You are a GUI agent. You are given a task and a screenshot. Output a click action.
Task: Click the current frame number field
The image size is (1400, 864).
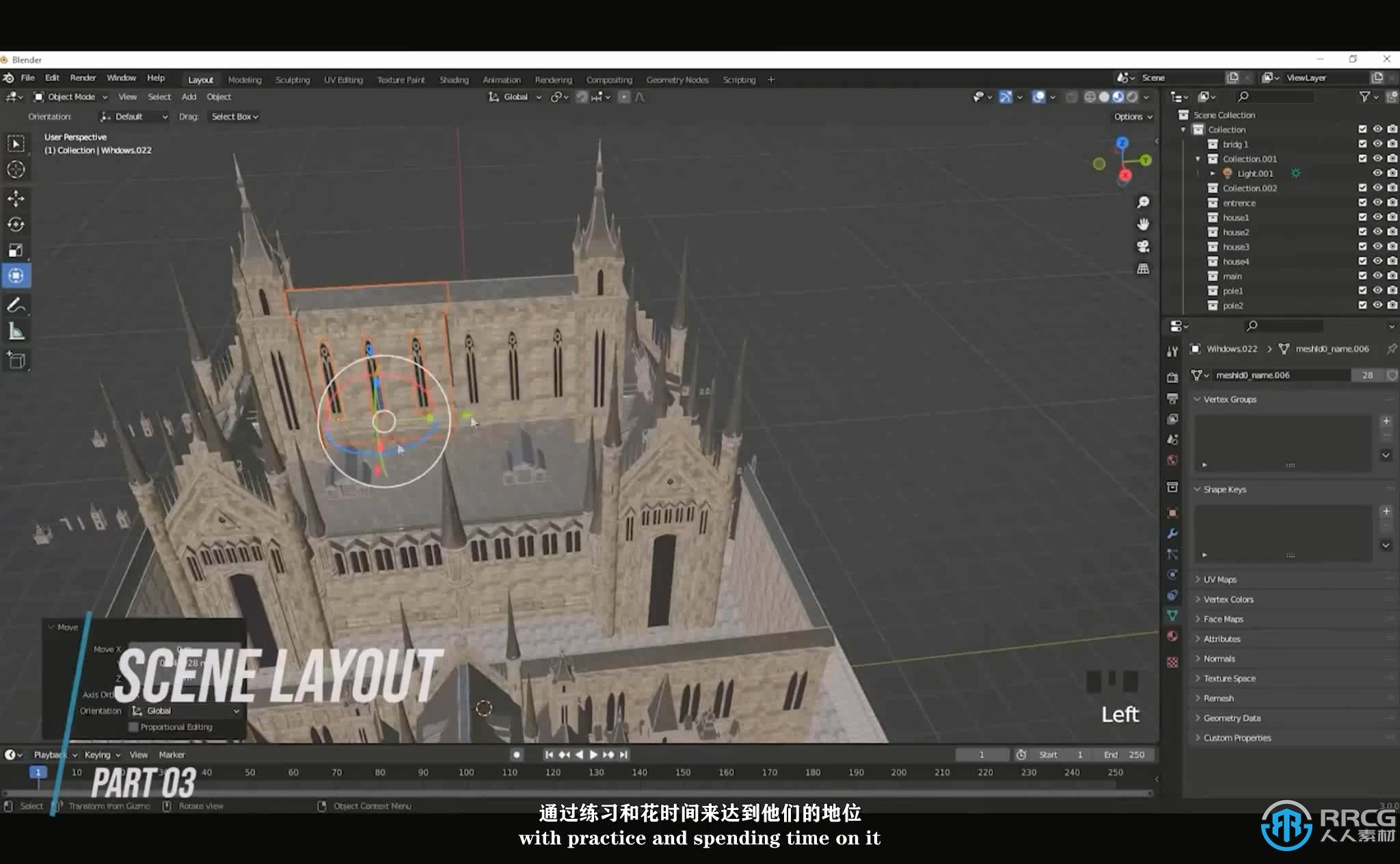click(982, 755)
